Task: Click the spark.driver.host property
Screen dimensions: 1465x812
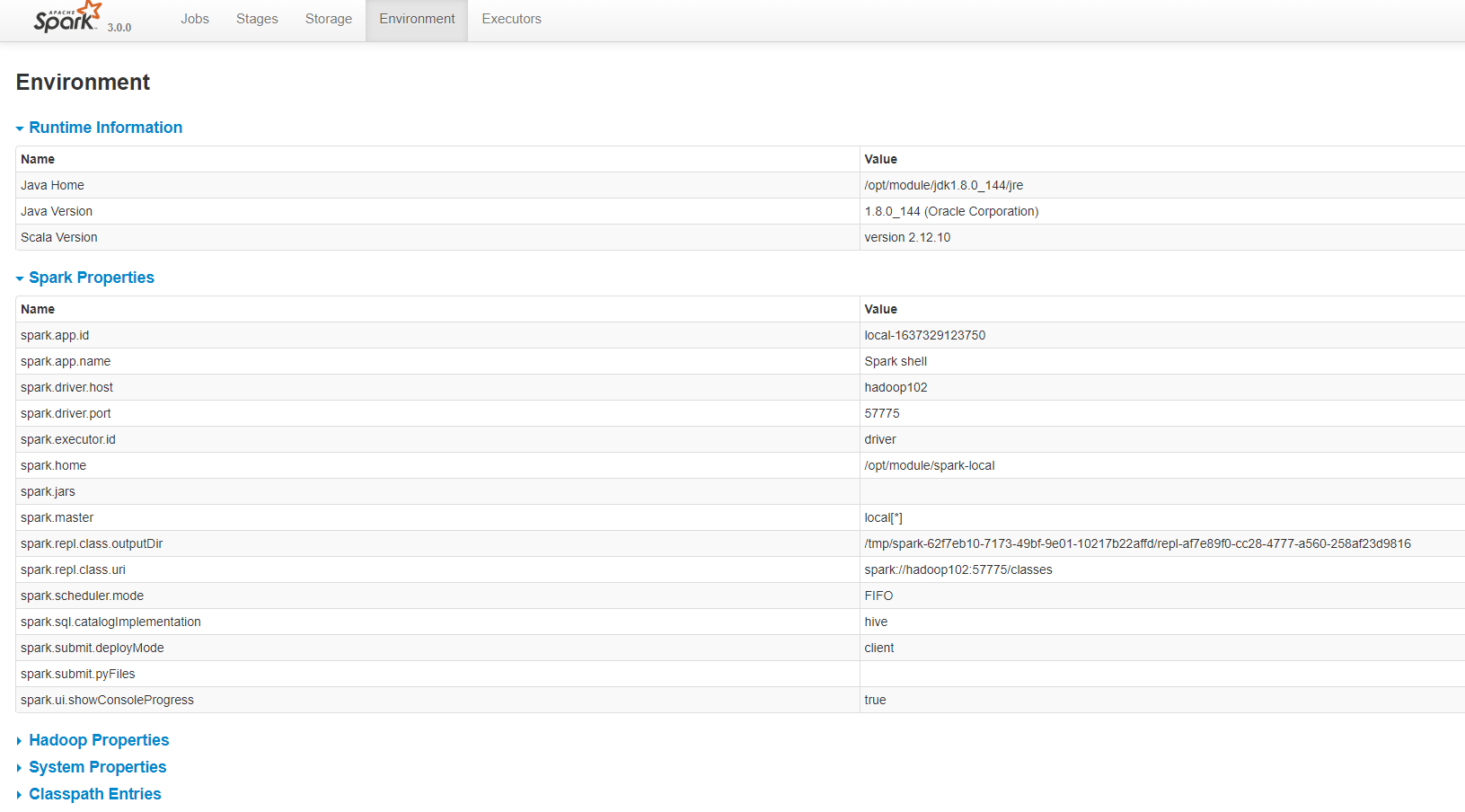Action: click(x=67, y=387)
